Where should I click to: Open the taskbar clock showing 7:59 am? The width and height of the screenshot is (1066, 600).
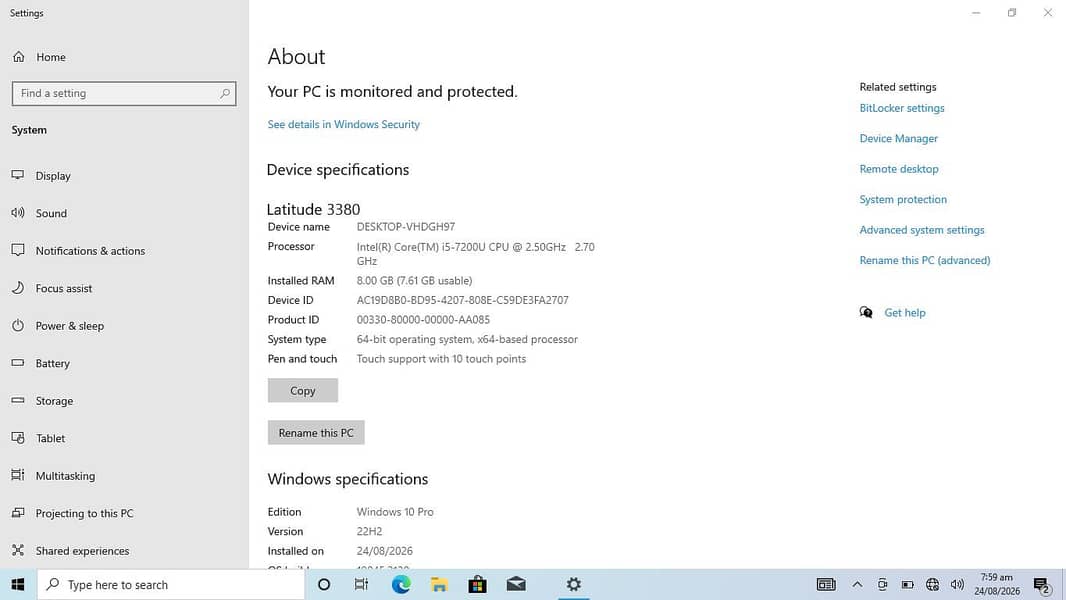[997, 584]
